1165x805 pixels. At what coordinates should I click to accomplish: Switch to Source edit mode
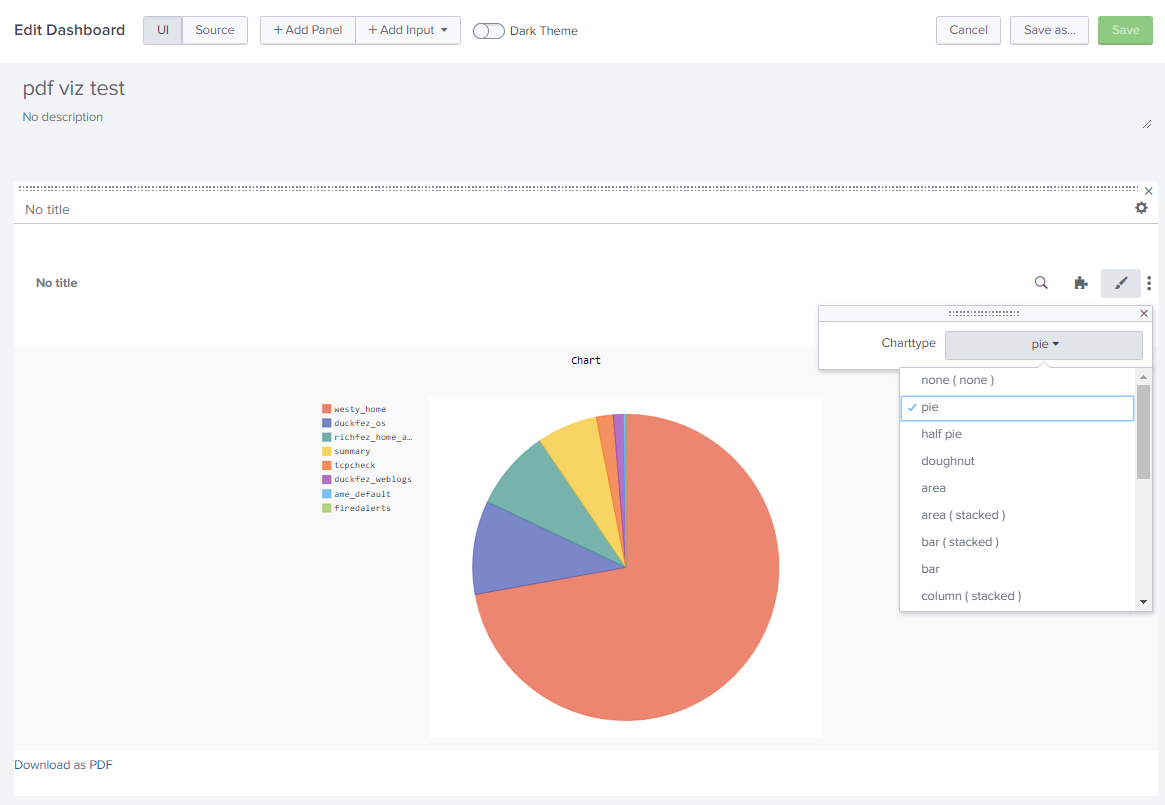tap(215, 30)
